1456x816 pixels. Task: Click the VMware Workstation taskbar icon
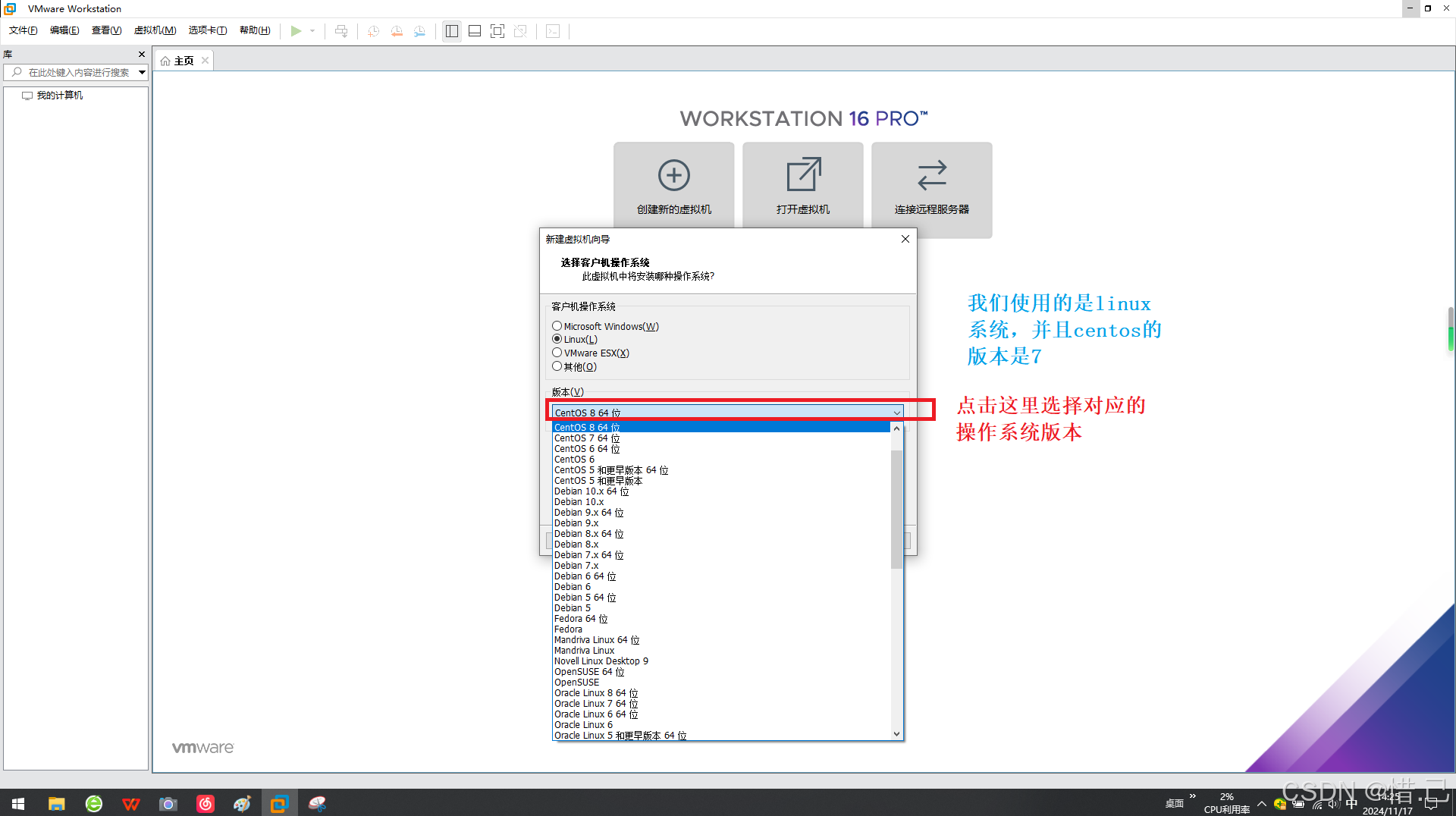point(279,803)
